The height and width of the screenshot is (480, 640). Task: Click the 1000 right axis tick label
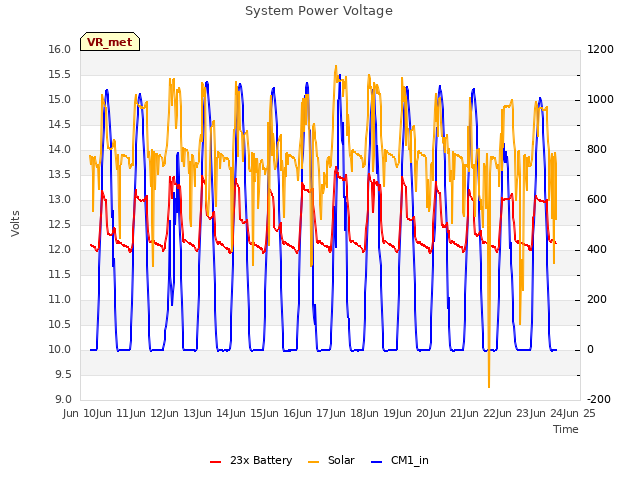[600, 100]
